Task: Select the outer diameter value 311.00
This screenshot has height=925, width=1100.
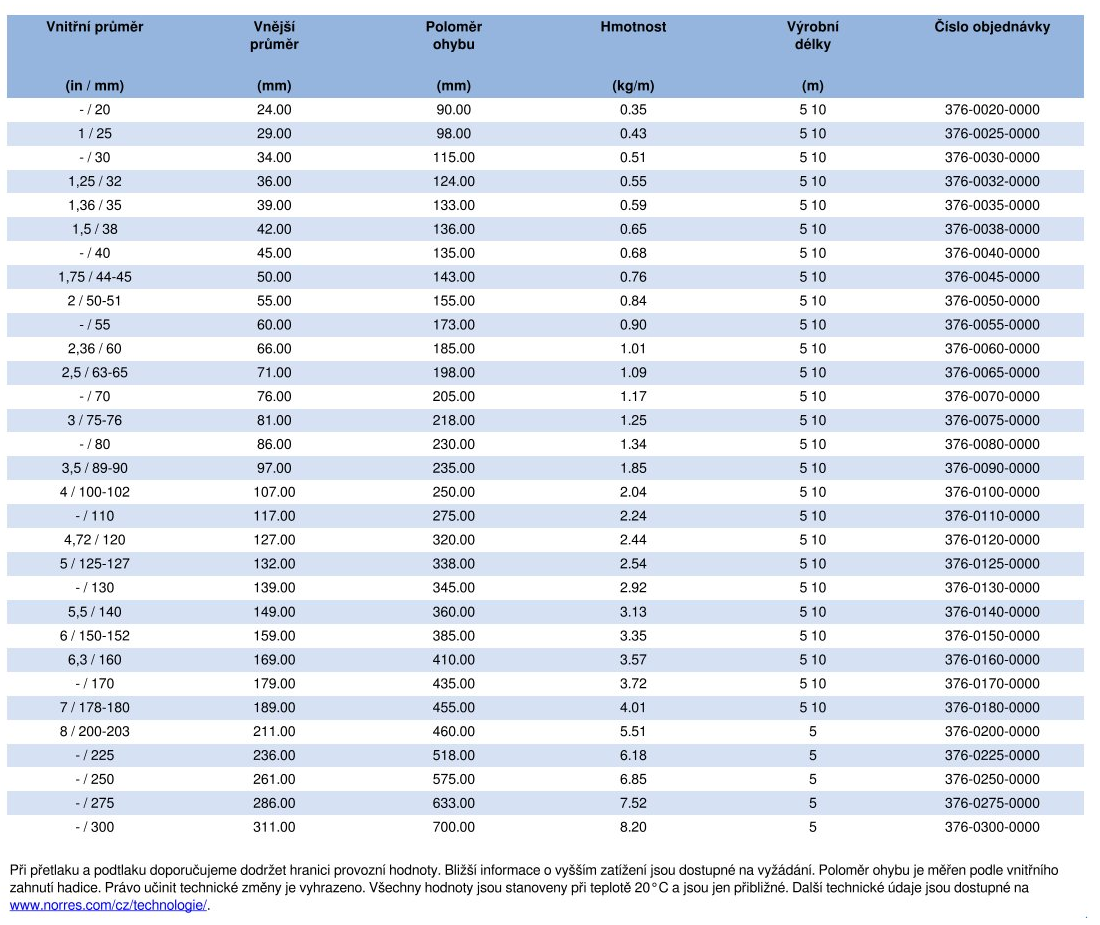Action: click(274, 827)
